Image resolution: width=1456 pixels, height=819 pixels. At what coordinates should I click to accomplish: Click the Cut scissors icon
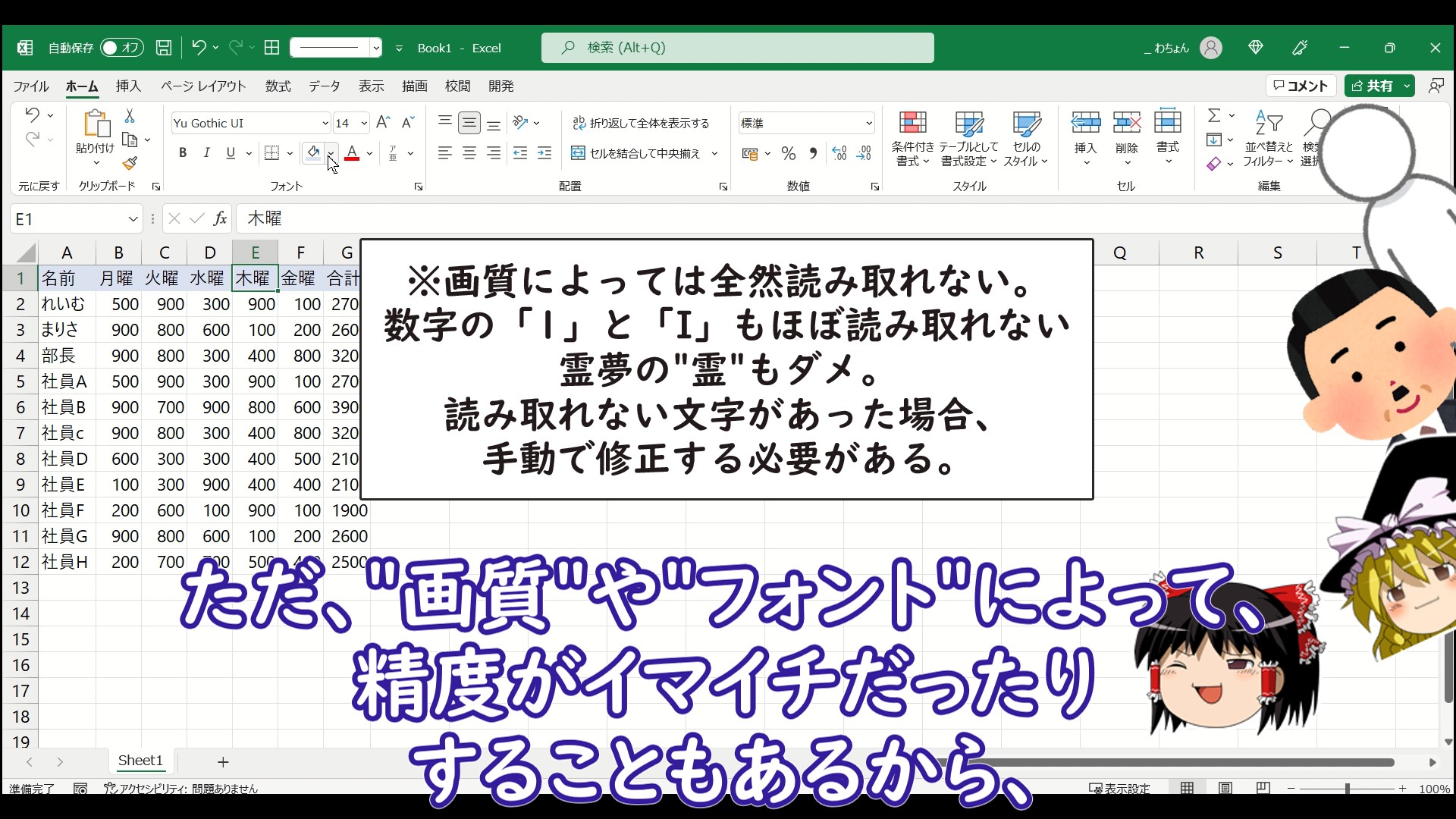click(130, 116)
